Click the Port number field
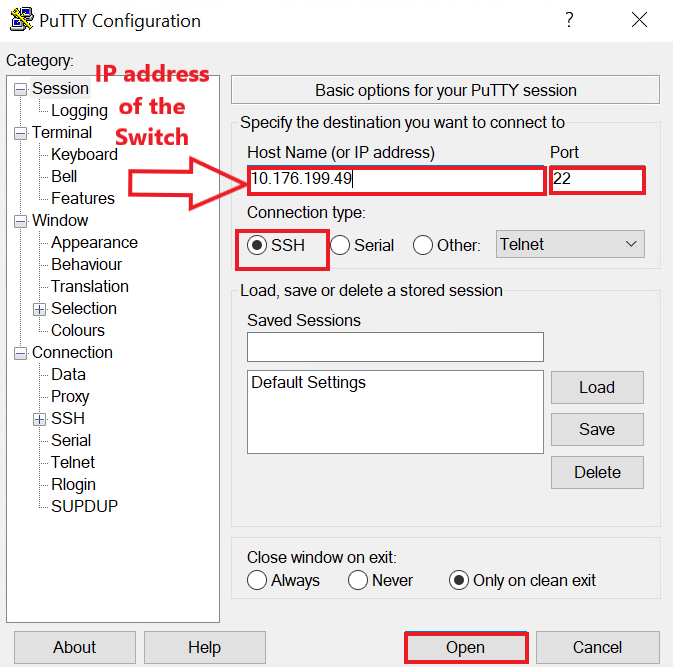The image size is (673, 667). click(596, 180)
